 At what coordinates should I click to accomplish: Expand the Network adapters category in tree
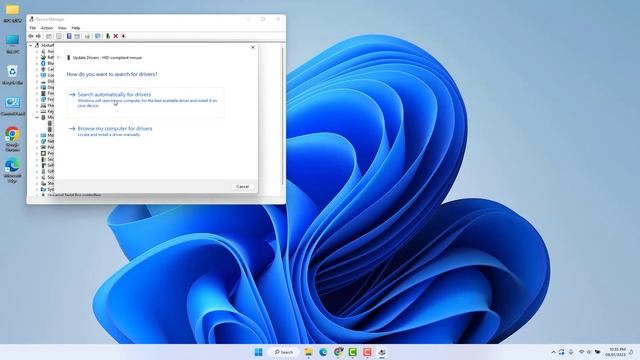37,141
